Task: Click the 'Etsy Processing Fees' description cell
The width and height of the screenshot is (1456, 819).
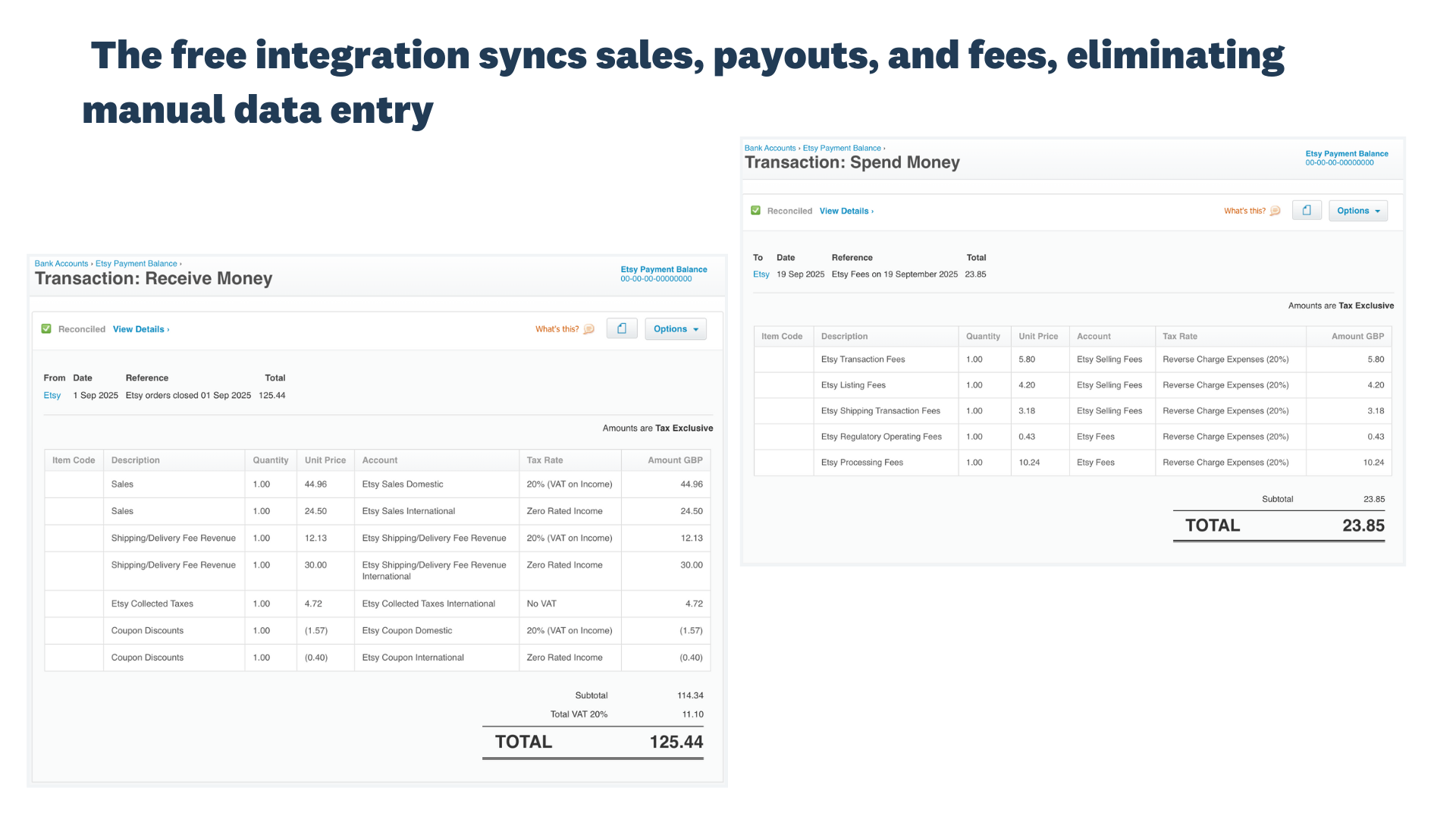Action: pyautogui.click(x=885, y=463)
